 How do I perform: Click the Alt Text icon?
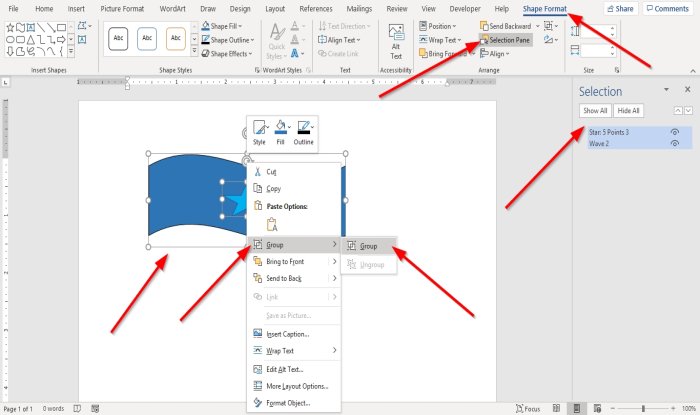396,32
